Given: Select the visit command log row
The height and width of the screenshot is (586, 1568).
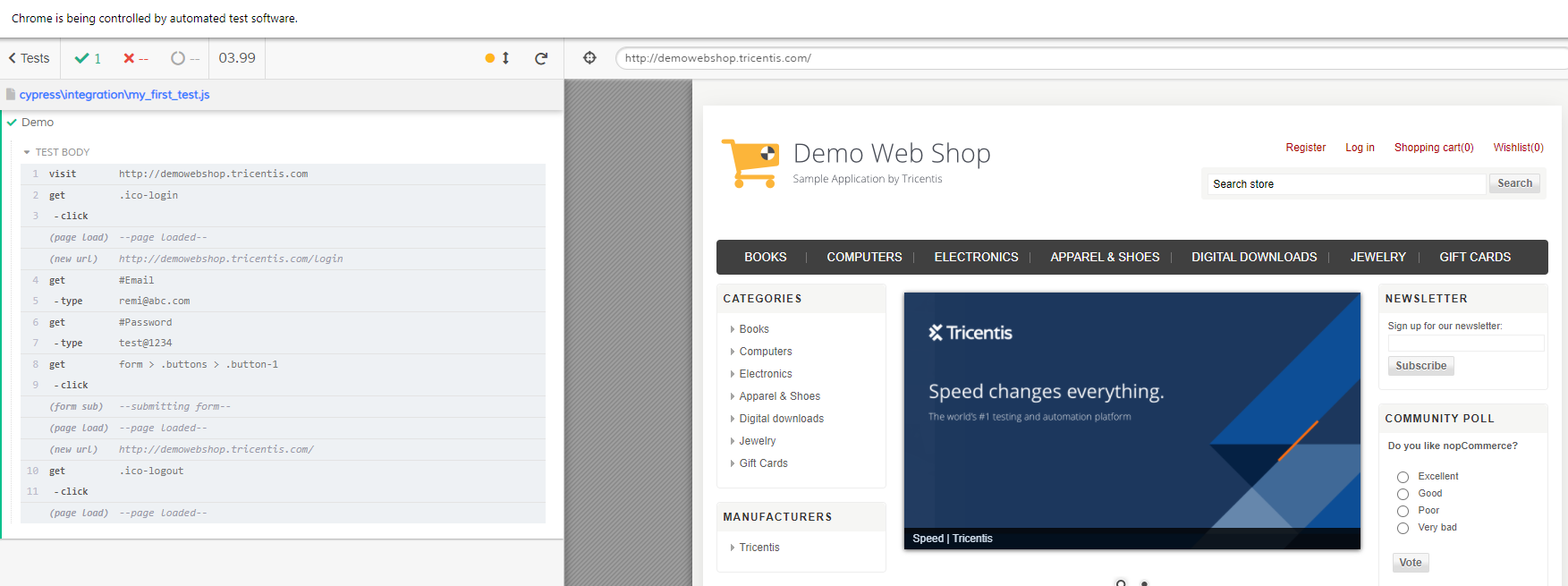Looking at the screenshot, I should (x=283, y=174).
